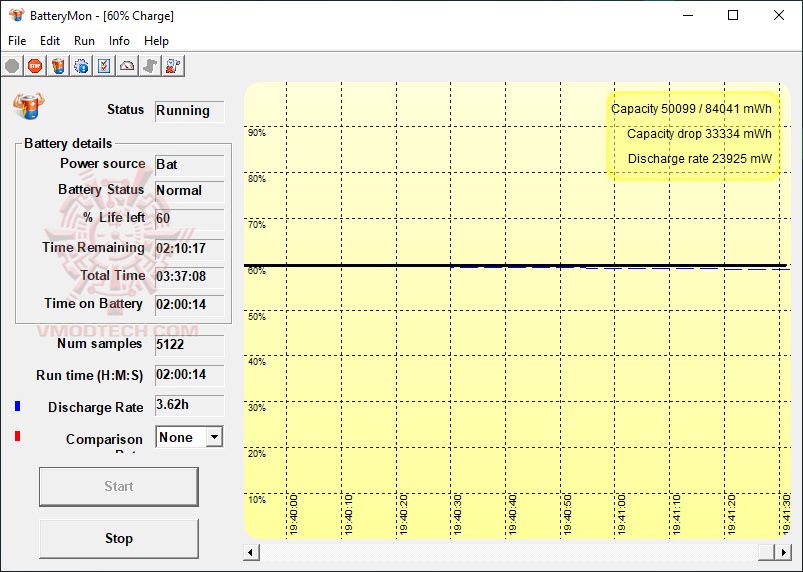The image size is (803, 572).
Task: Click the blue Discharge Rate color swatch
Action: click(x=17, y=406)
